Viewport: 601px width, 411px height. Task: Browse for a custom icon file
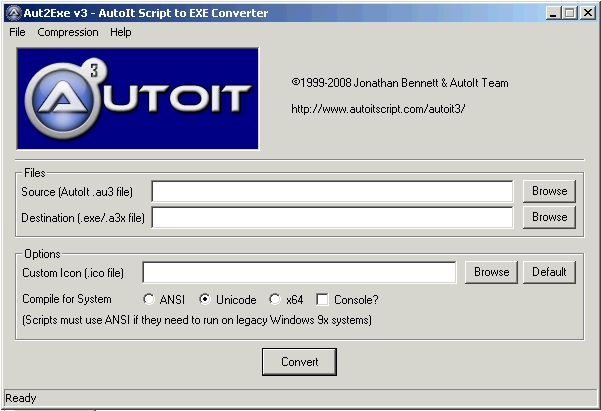(491, 272)
